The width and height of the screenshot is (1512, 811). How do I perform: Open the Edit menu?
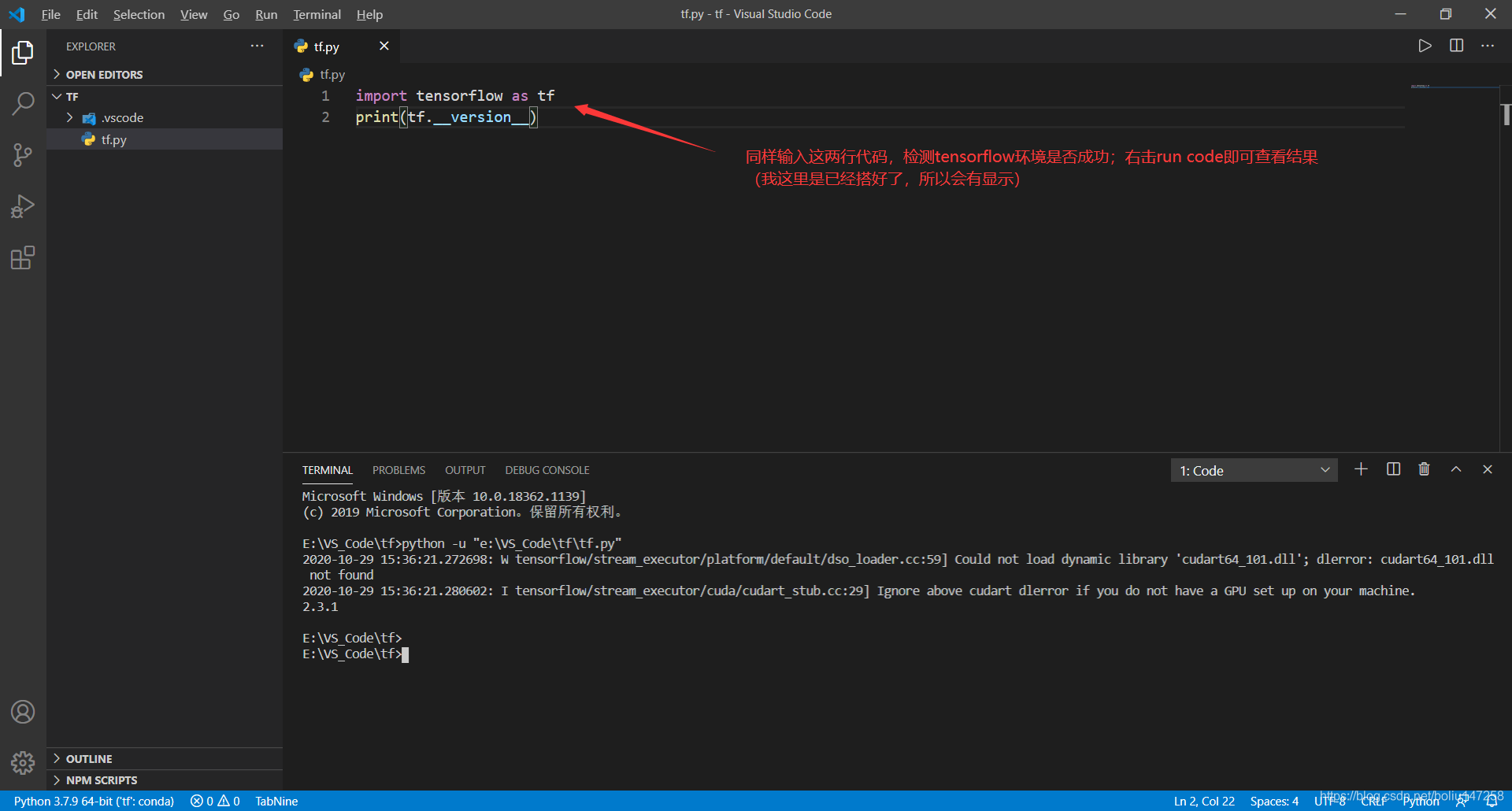[87, 14]
